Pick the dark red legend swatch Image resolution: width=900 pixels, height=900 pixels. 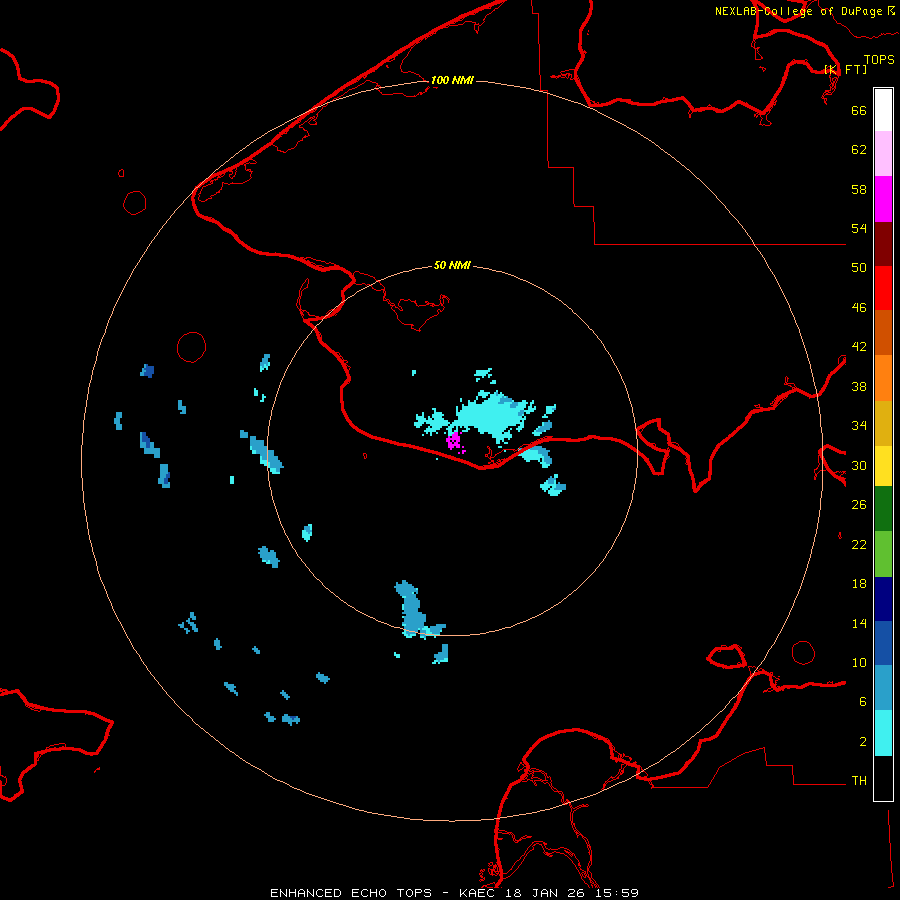tap(883, 243)
